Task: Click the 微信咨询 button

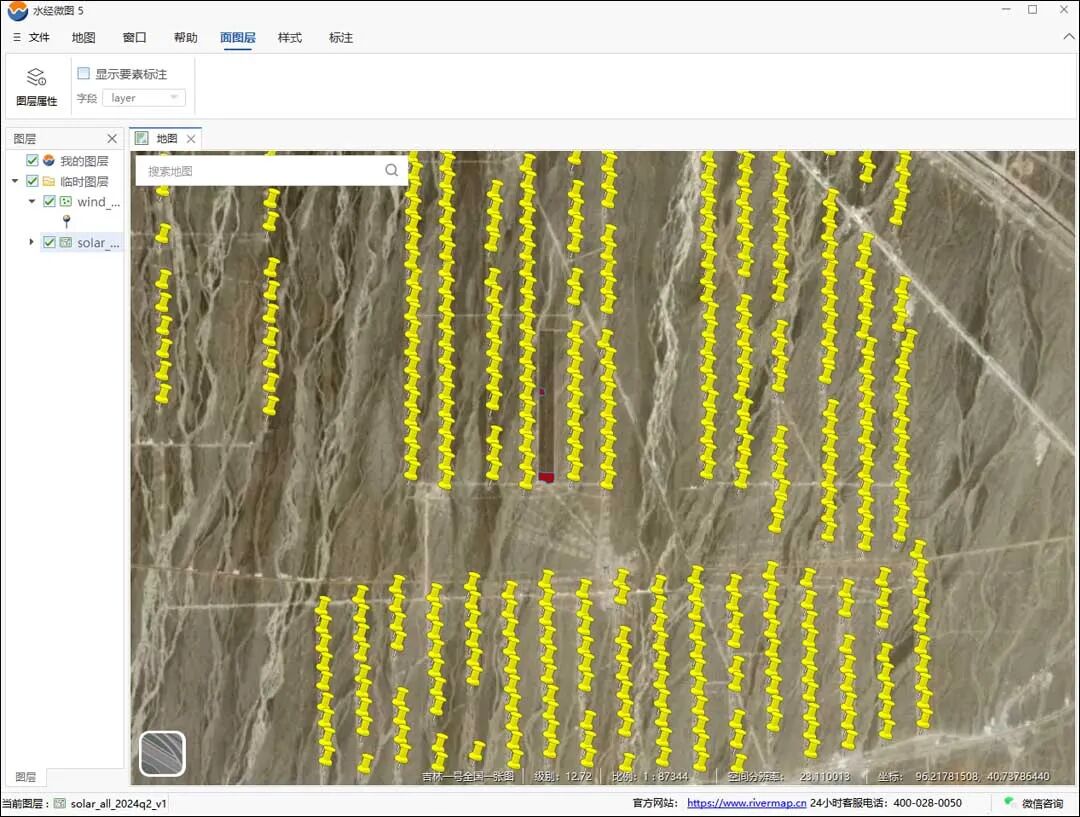Action: (1033, 803)
